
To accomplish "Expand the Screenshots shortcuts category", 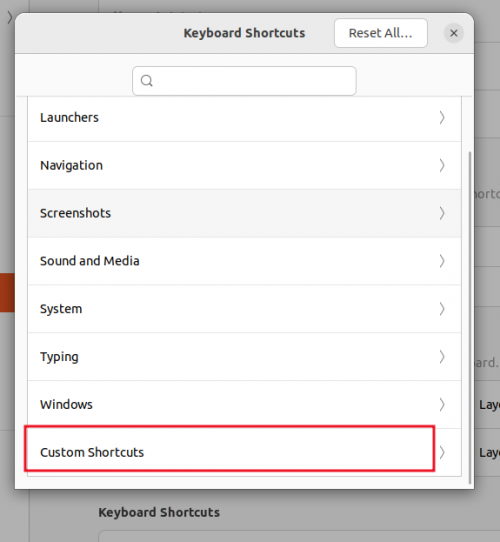I will point(244,213).
